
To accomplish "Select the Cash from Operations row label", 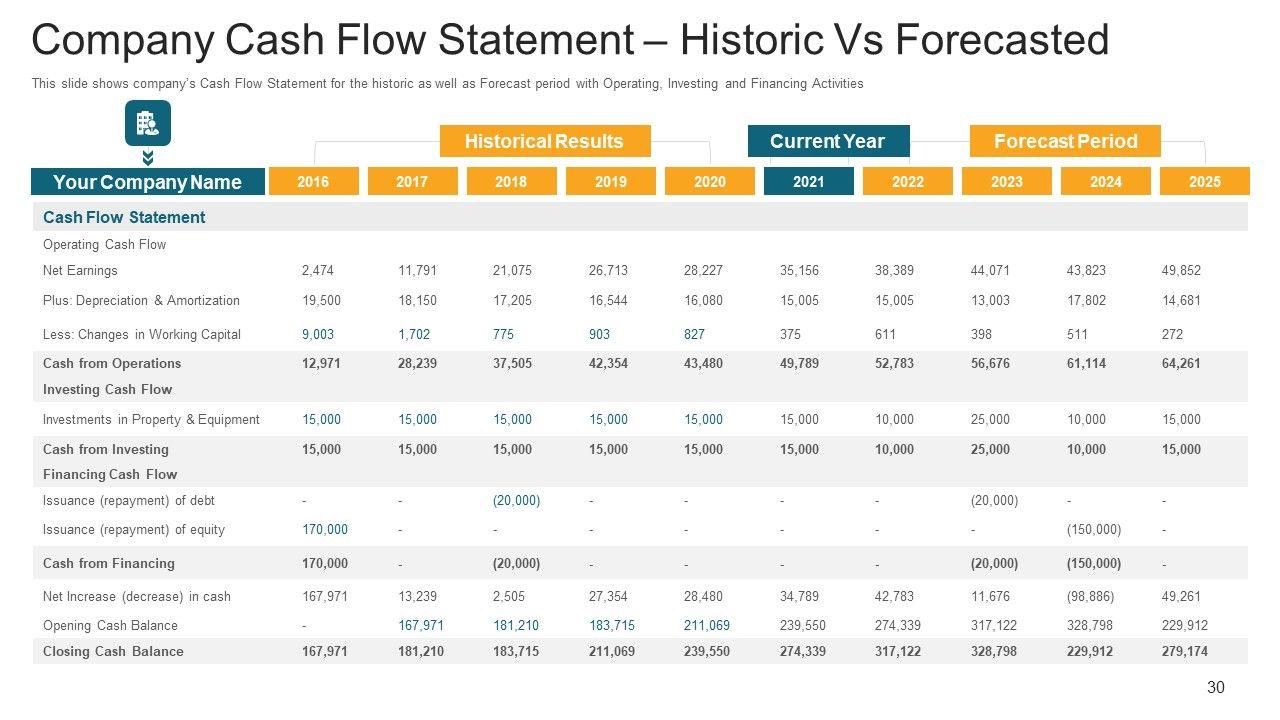I will click(112, 363).
